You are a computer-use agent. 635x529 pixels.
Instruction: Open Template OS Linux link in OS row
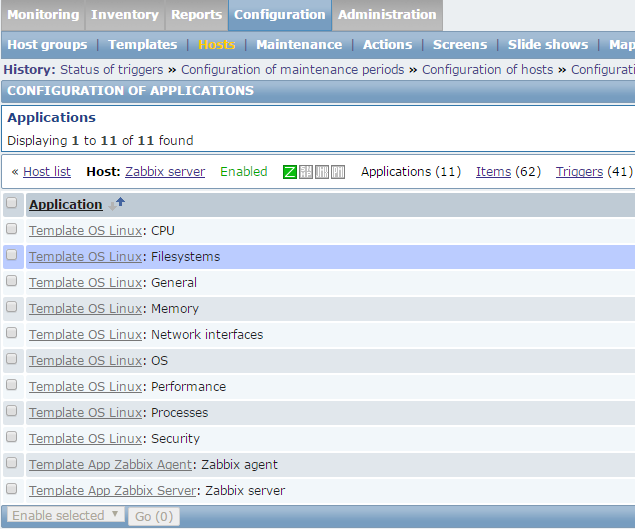[85, 360]
